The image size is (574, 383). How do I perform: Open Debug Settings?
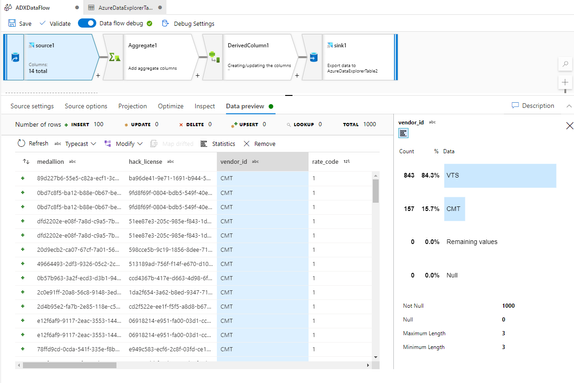point(188,23)
